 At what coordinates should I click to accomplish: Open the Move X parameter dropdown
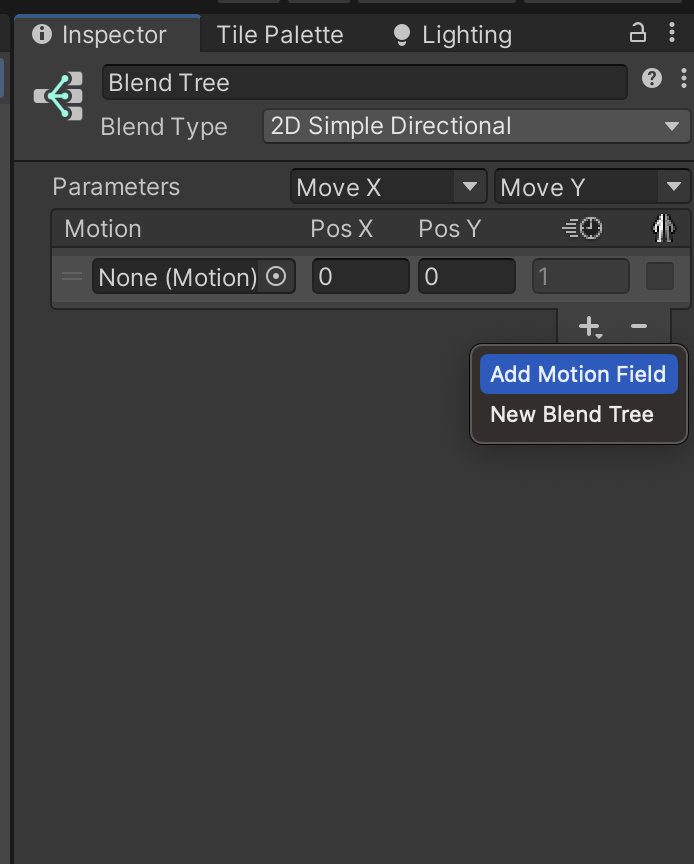click(387, 187)
